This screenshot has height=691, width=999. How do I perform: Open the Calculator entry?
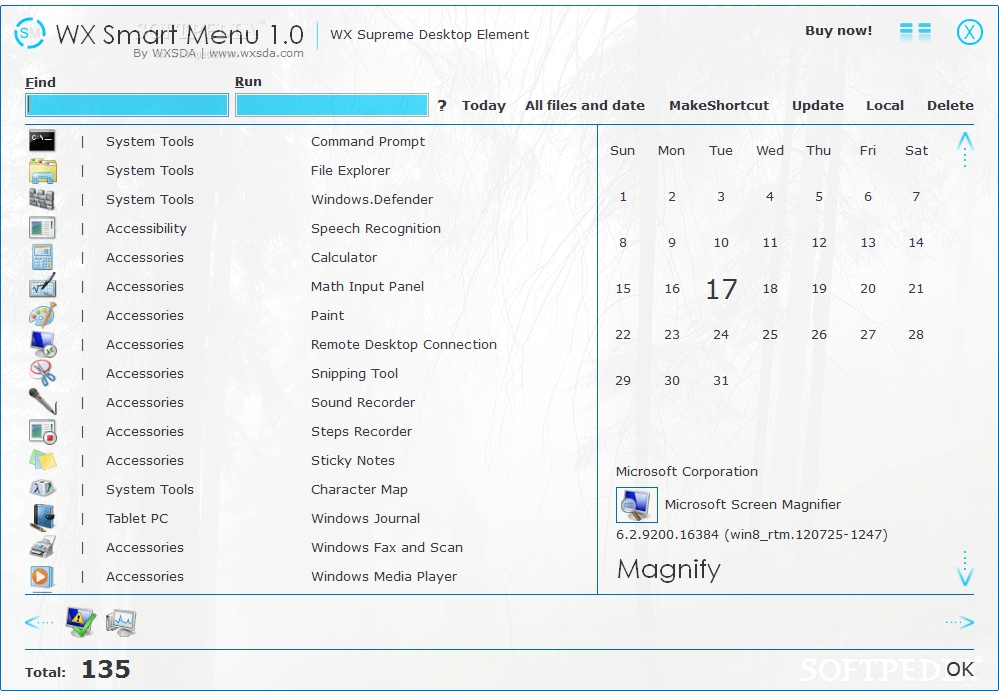[x=344, y=257]
